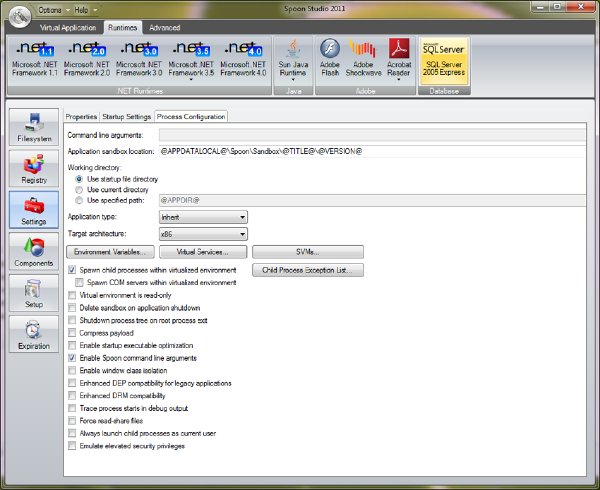Enable Delete sandbox on application shutdown
600x490 pixels.
[x=72, y=308]
